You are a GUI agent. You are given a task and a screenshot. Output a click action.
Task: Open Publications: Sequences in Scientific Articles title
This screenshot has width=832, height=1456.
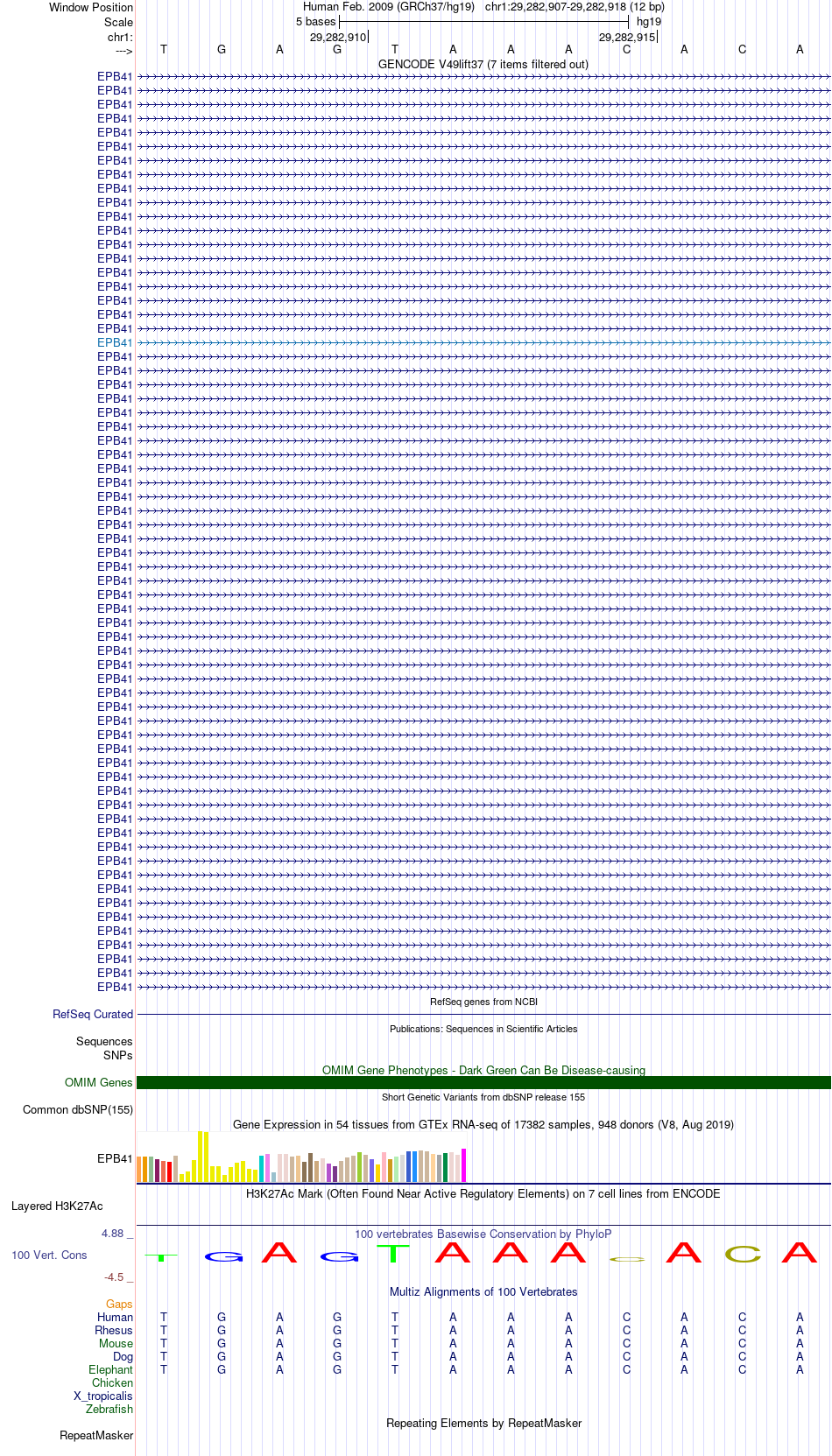coord(483,1029)
